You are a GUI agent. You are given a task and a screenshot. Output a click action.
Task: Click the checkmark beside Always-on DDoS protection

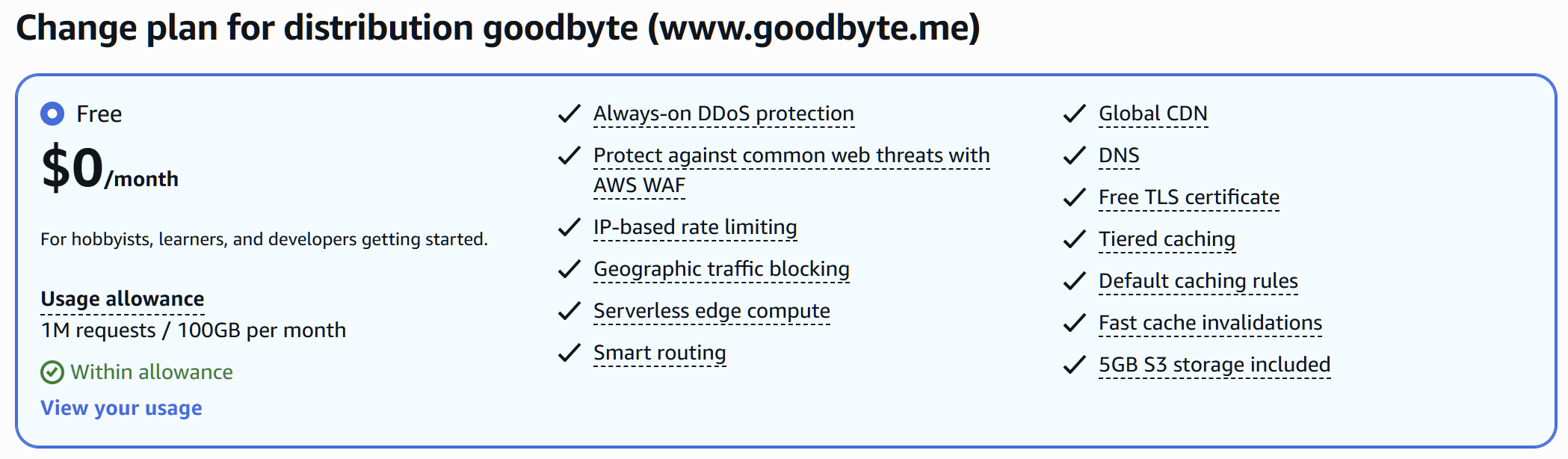pos(569,114)
